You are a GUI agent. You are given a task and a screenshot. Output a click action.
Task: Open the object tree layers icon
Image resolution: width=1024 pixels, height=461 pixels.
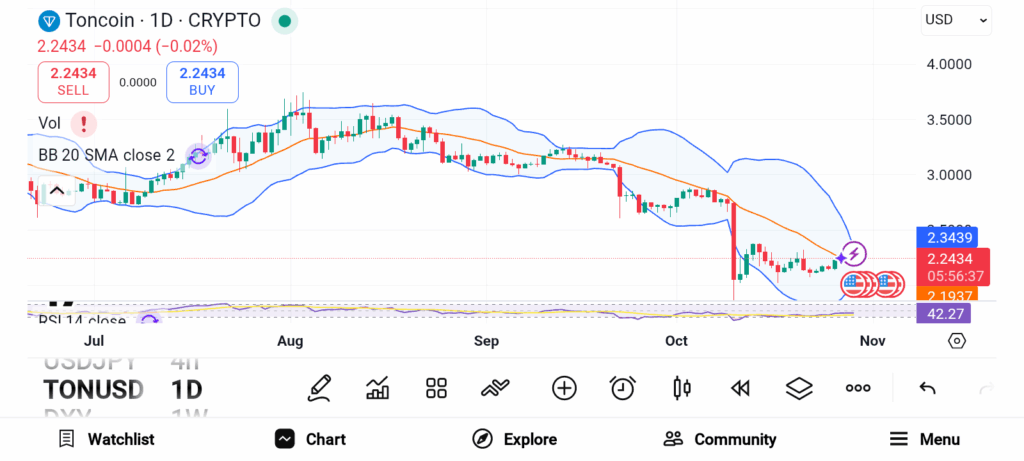(799, 388)
